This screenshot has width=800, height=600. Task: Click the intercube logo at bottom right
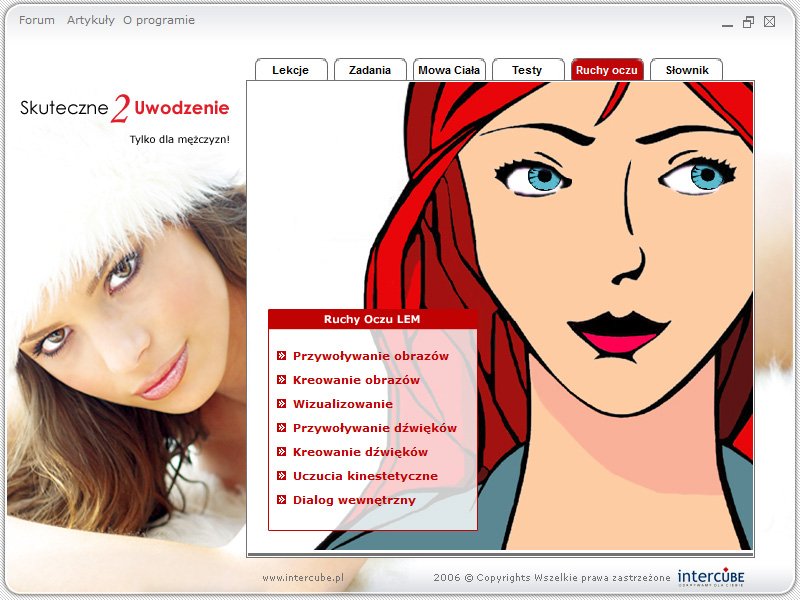coord(710,577)
